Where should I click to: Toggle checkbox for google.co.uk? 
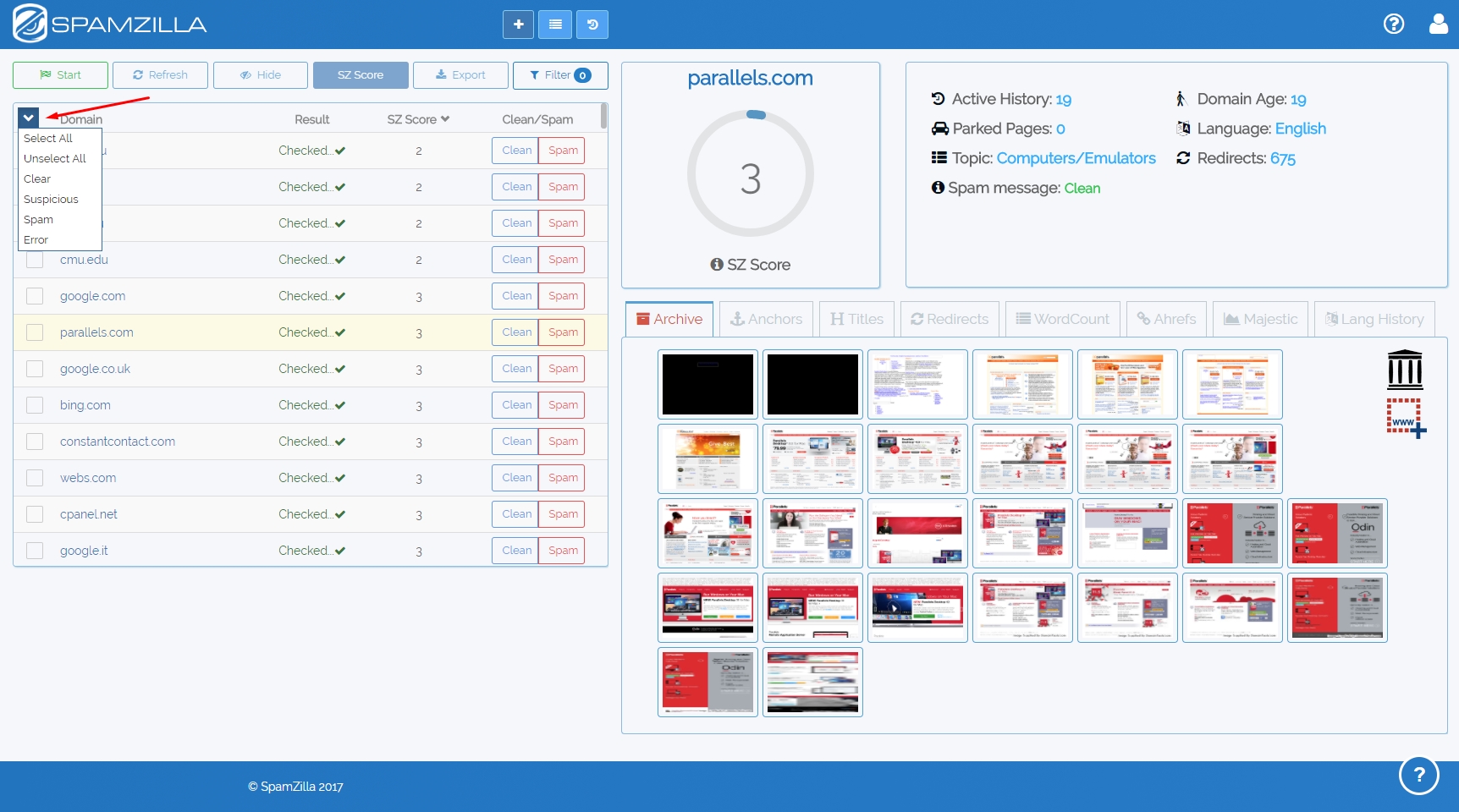tap(35, 369)
